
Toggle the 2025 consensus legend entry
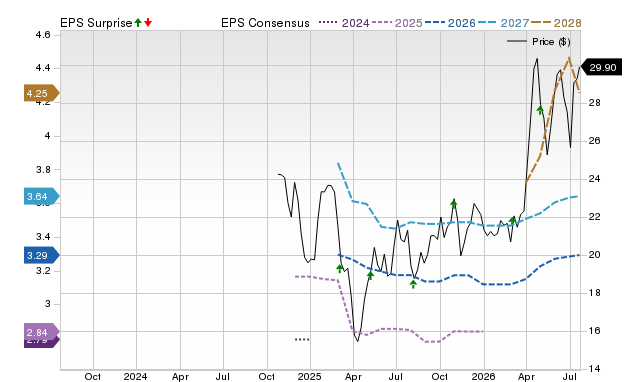click(x=397, y=23)
